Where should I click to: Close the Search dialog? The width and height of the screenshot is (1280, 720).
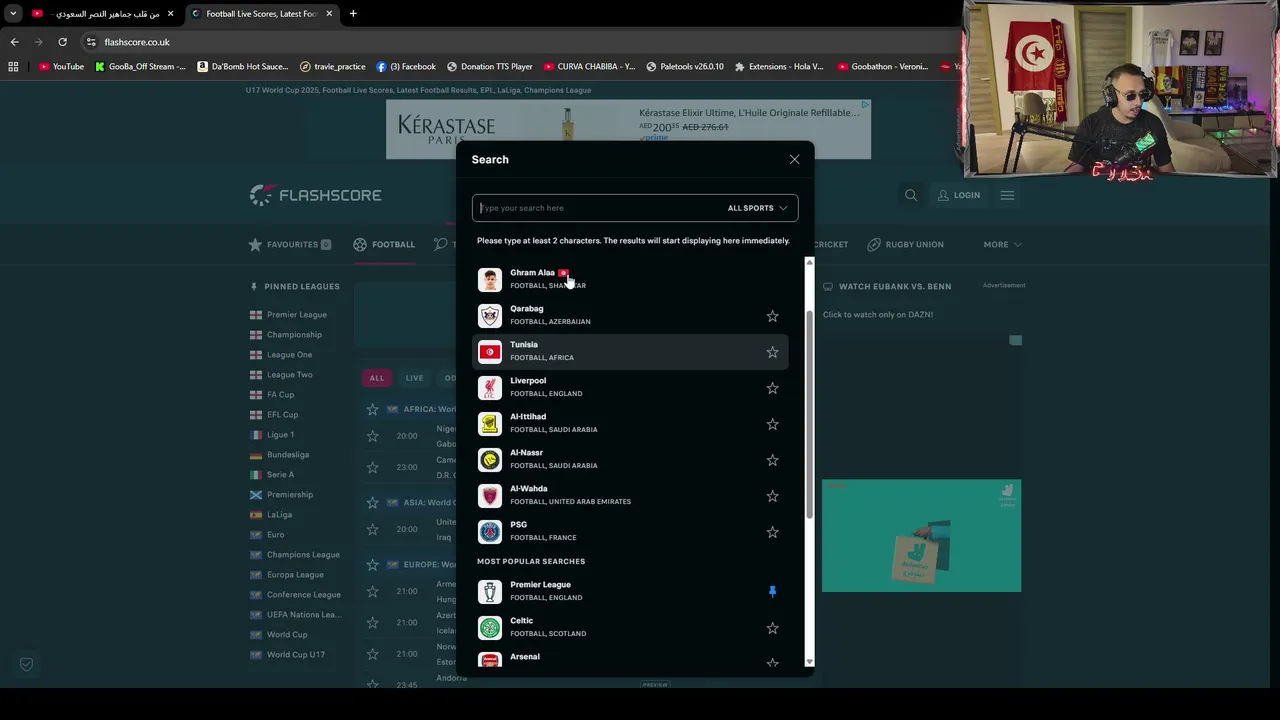point(794,160)
